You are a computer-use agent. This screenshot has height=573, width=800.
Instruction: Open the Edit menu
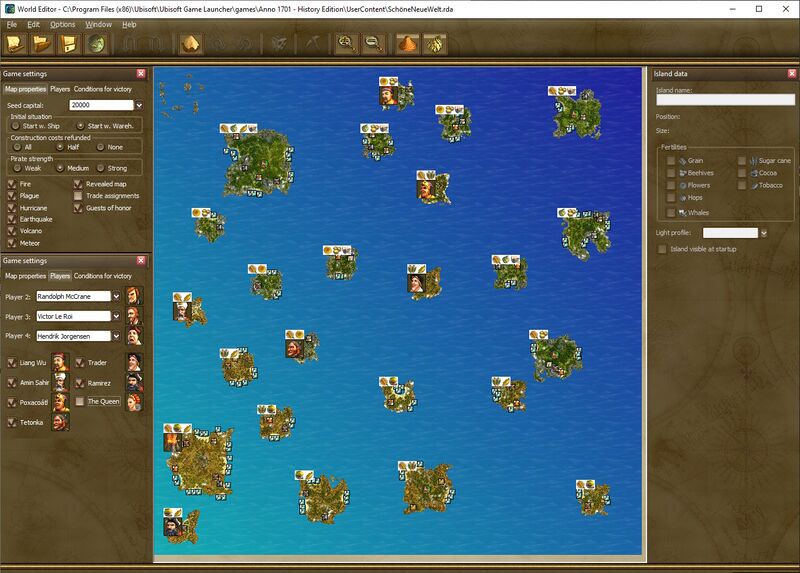(x=34, y=24)
